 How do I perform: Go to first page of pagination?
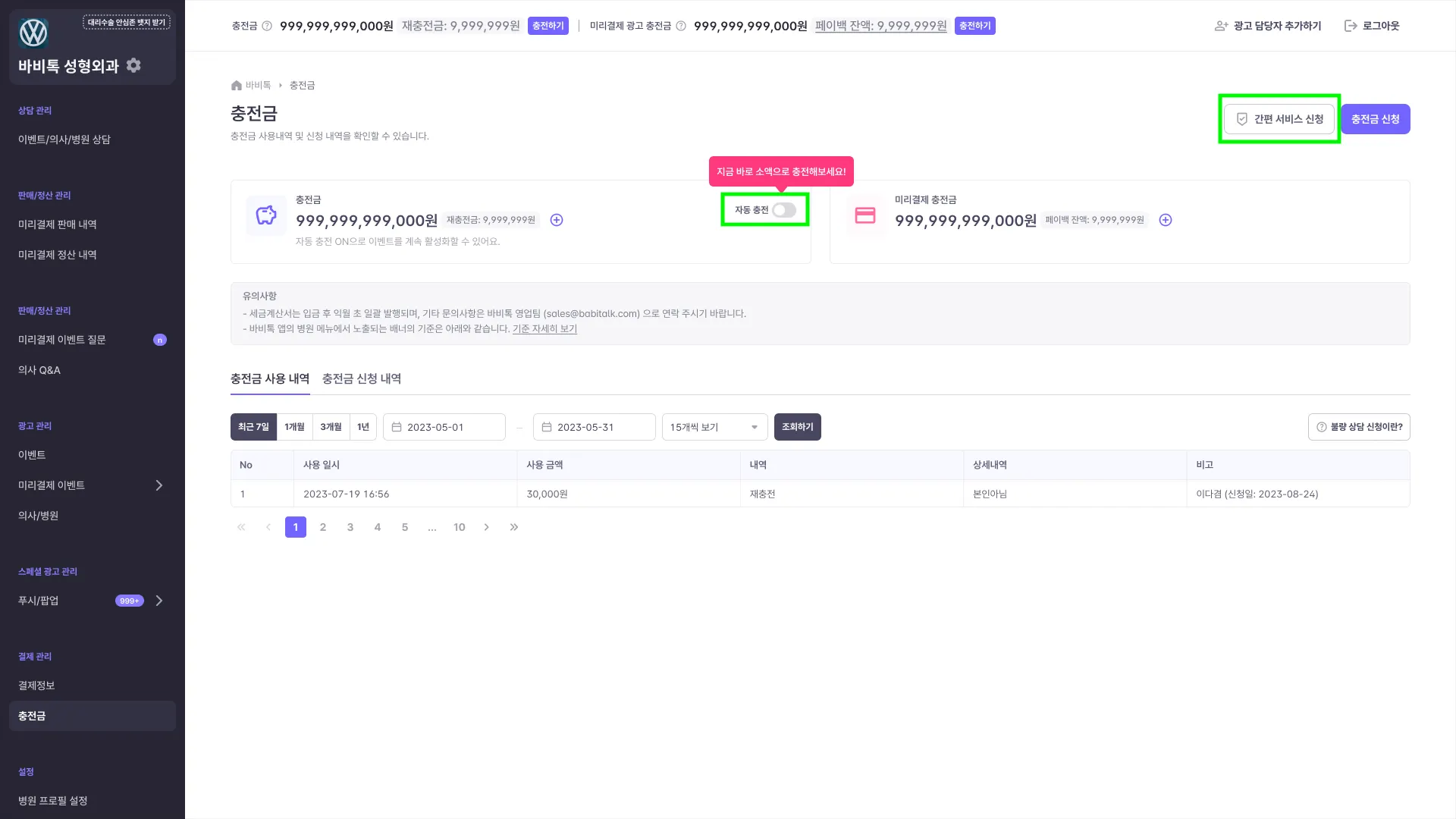(241, 527)
